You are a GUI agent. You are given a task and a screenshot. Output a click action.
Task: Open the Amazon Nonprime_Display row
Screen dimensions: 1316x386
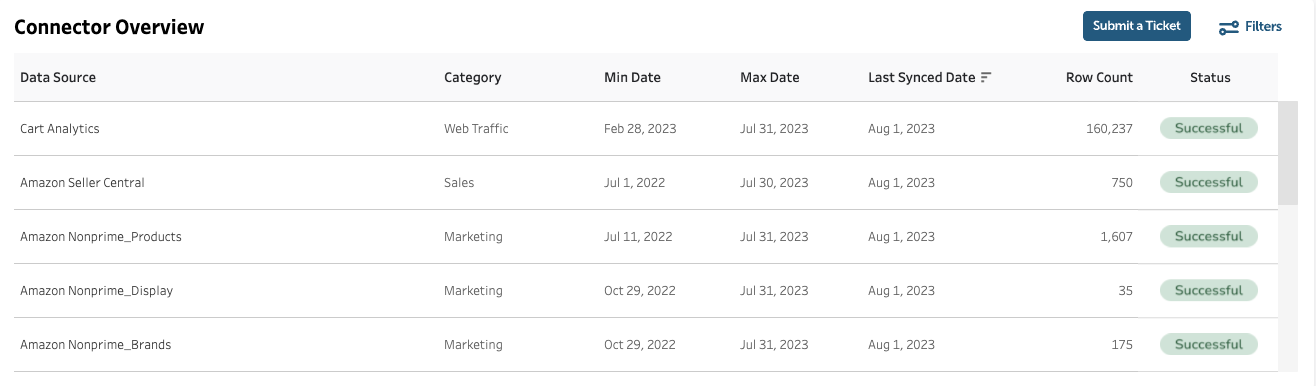tap(646, 291)
